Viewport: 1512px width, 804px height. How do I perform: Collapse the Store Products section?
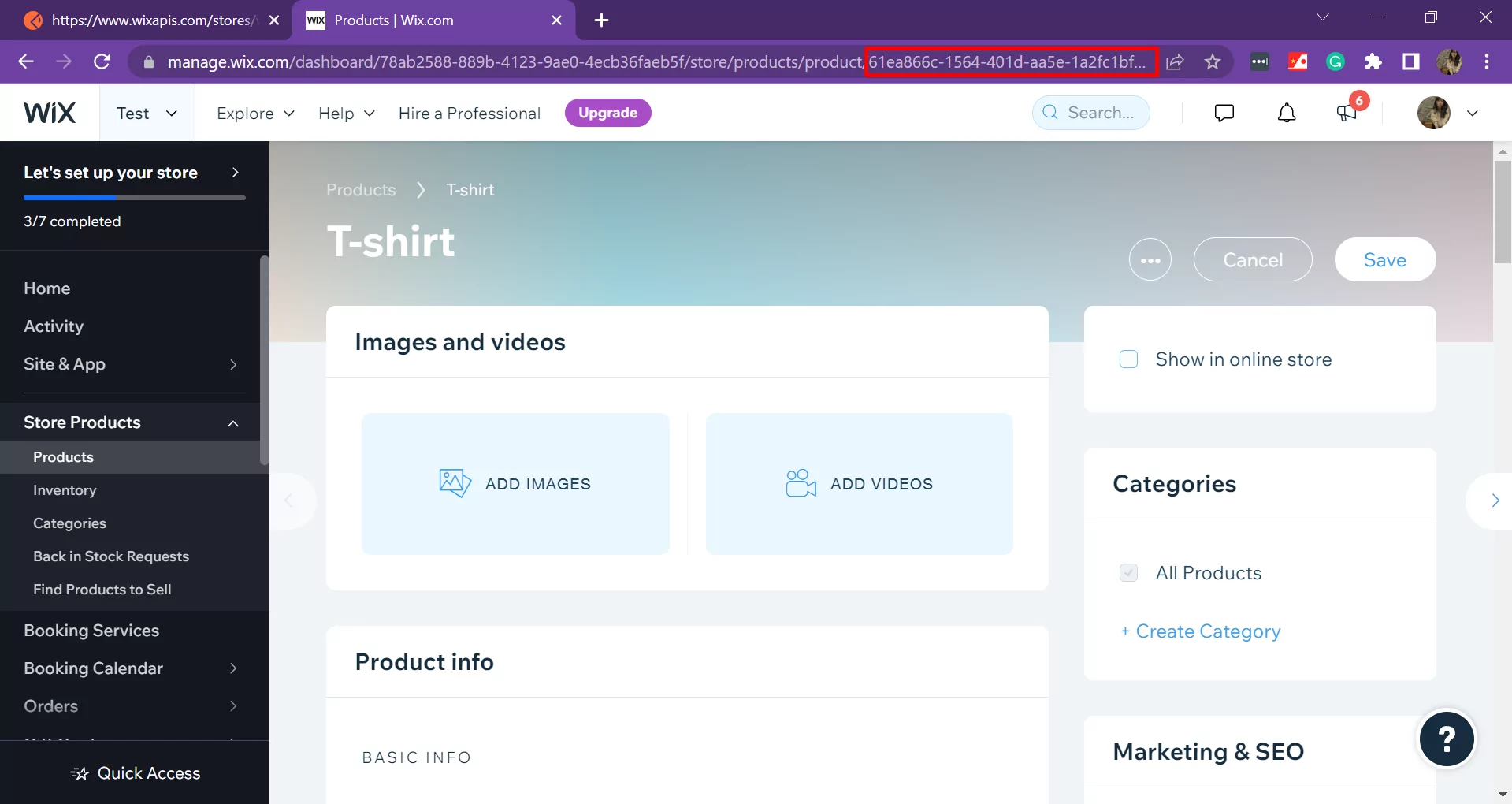coord(232,423)
